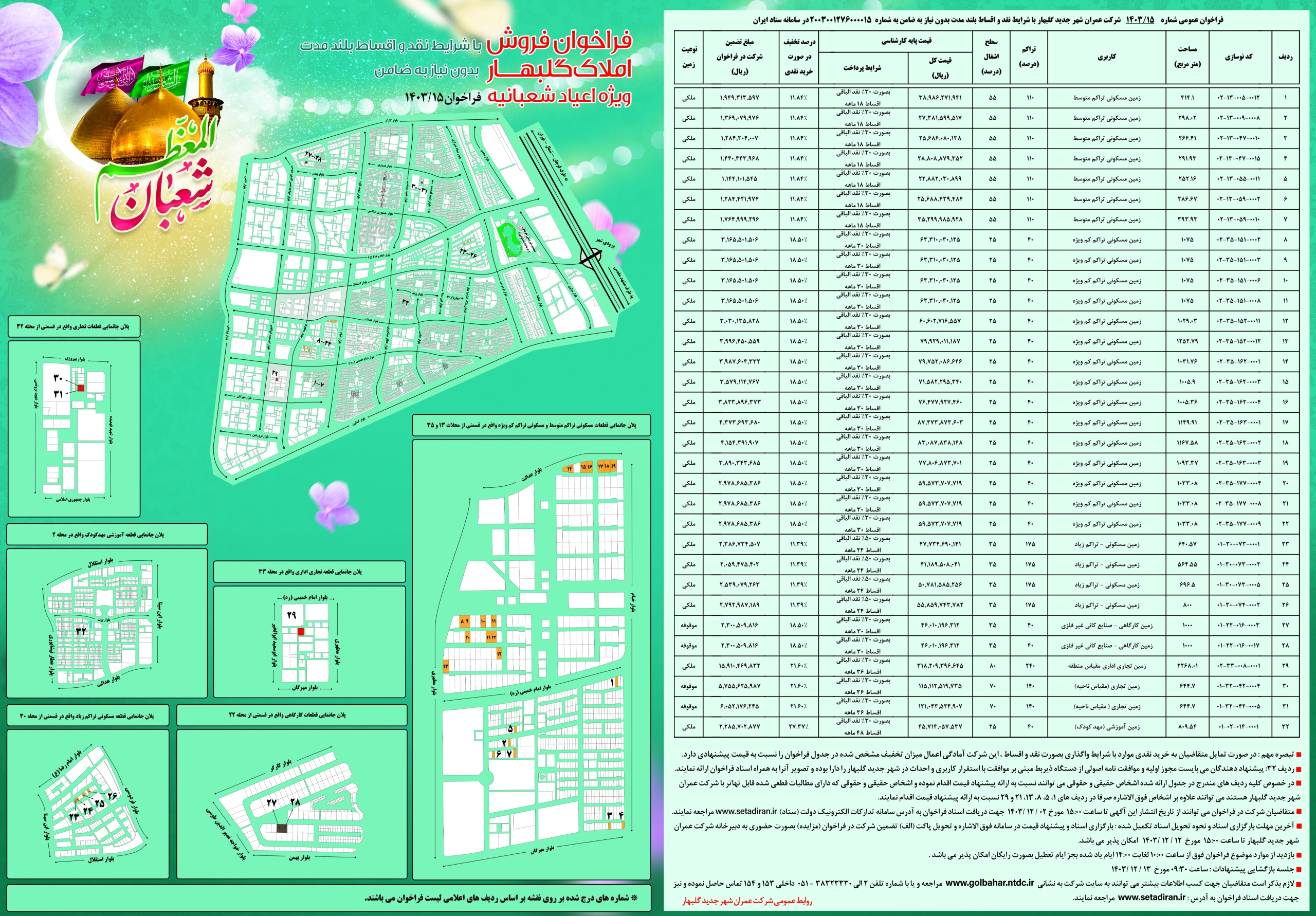Image resolution: width=1316 pixels, height=916 pixels.
Task: Click the row 1 renovation code ۰۲-۱۳-۰۰۵-۰۰۱۲
Action: click(1238, 98)
